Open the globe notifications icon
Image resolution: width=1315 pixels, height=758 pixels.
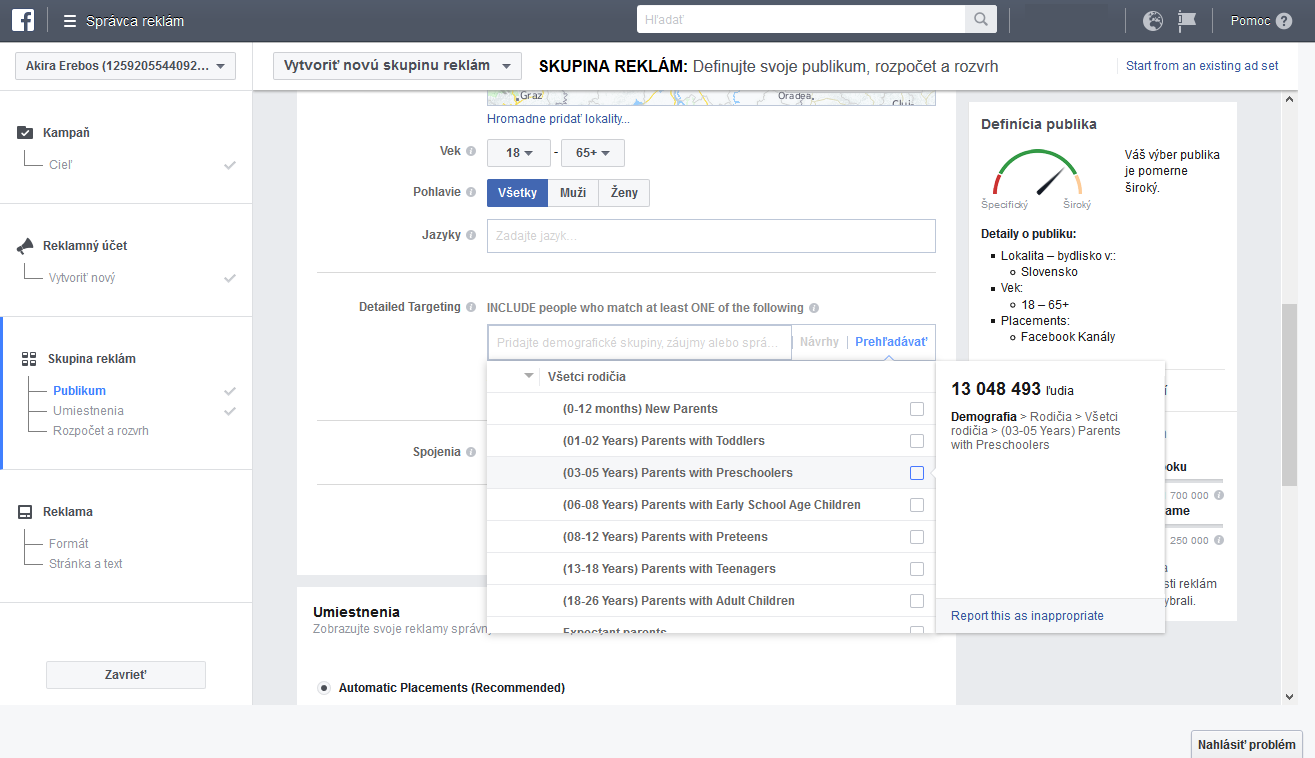point(1153,21)
